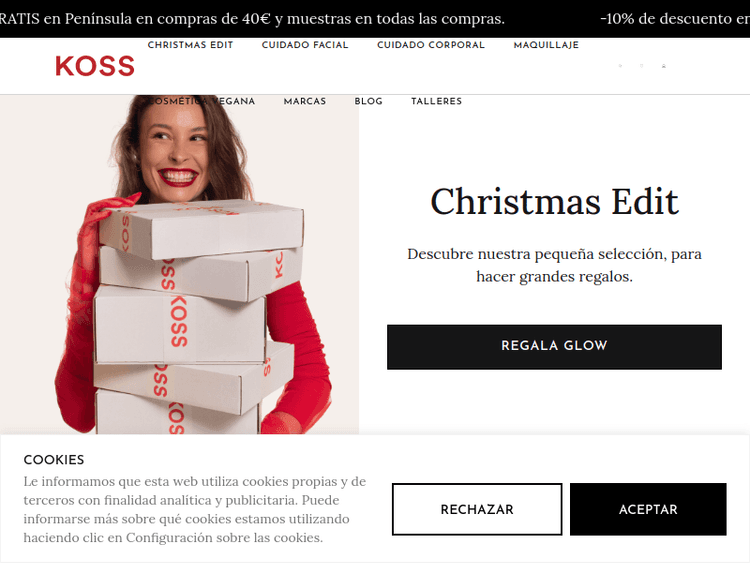
Task: Open the Marcas menu item
Action: 305,101
